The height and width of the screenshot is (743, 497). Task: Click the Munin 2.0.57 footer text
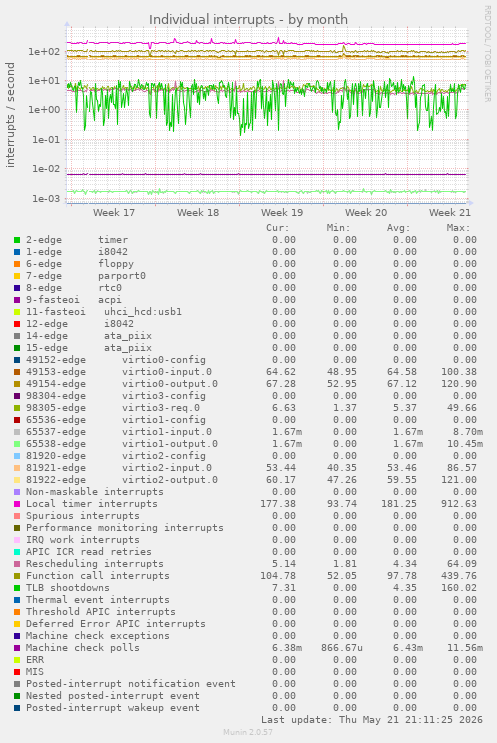coord(248,732)
